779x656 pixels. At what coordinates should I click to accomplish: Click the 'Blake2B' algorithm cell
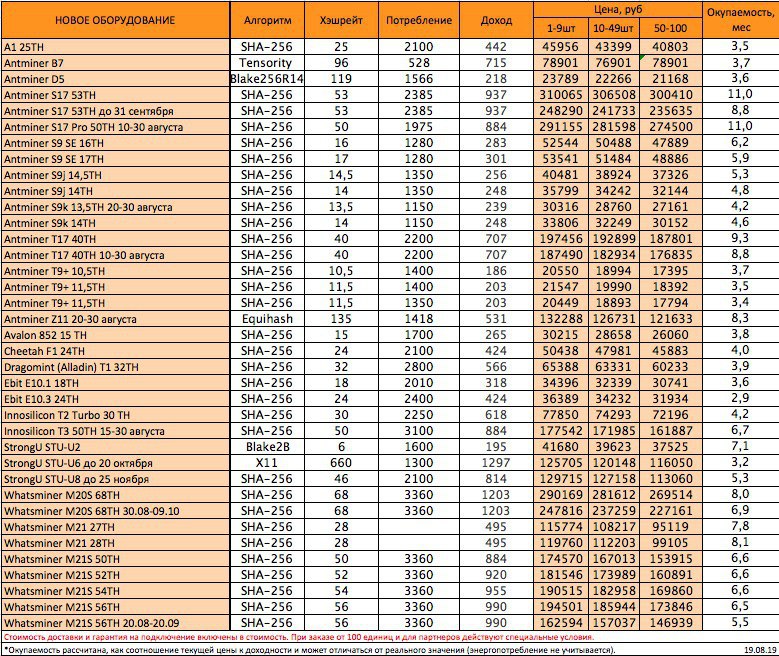click(267, 447)
